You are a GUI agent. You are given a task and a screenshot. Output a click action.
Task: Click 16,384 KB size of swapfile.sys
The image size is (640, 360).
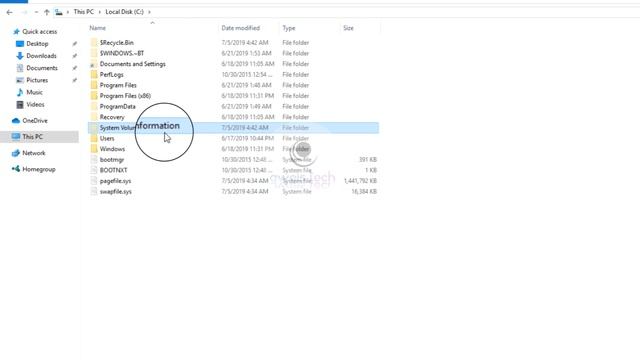point(364,191)
